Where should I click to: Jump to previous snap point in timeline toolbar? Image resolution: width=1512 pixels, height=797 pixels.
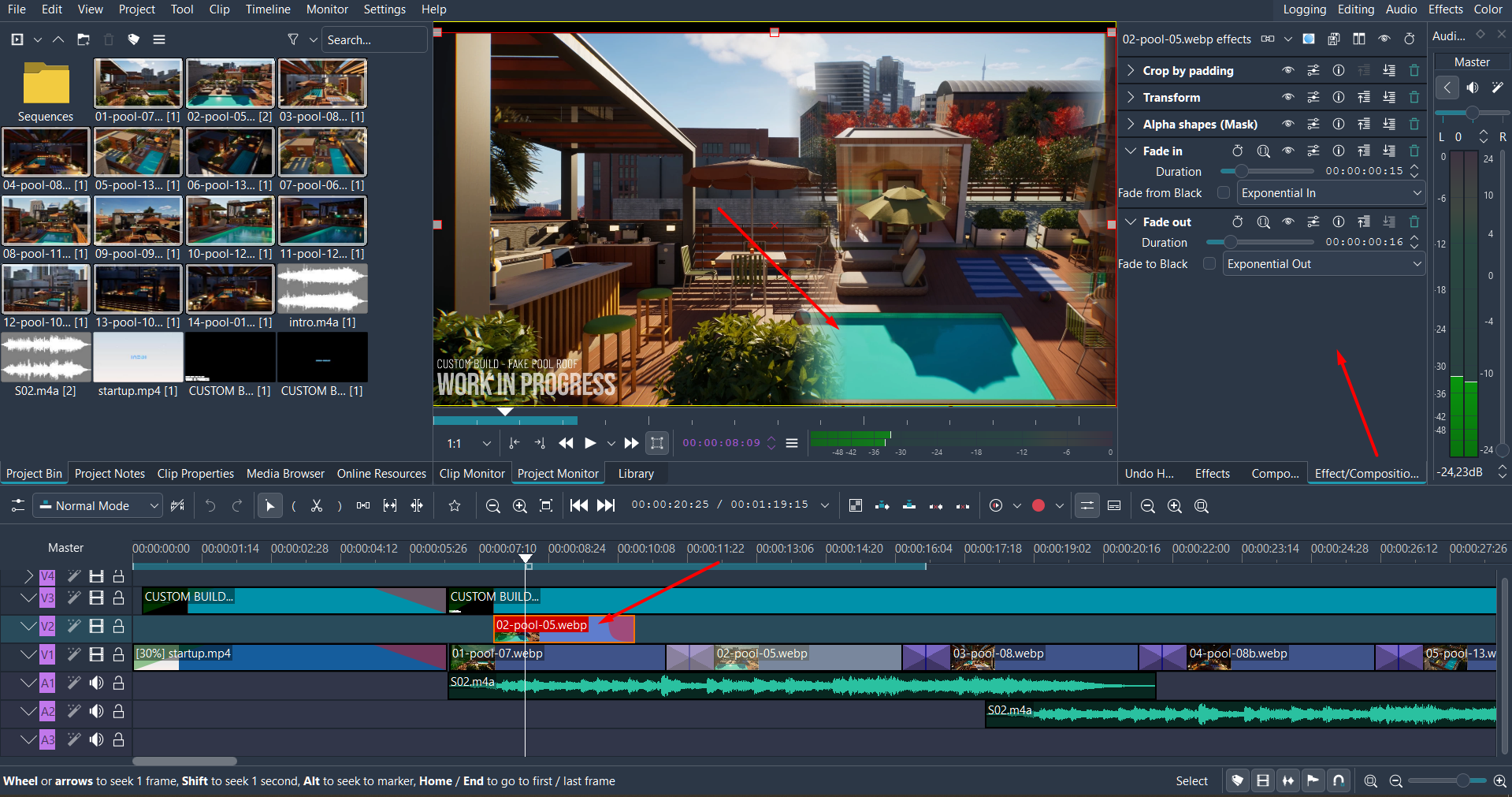(x=579, y=506)
